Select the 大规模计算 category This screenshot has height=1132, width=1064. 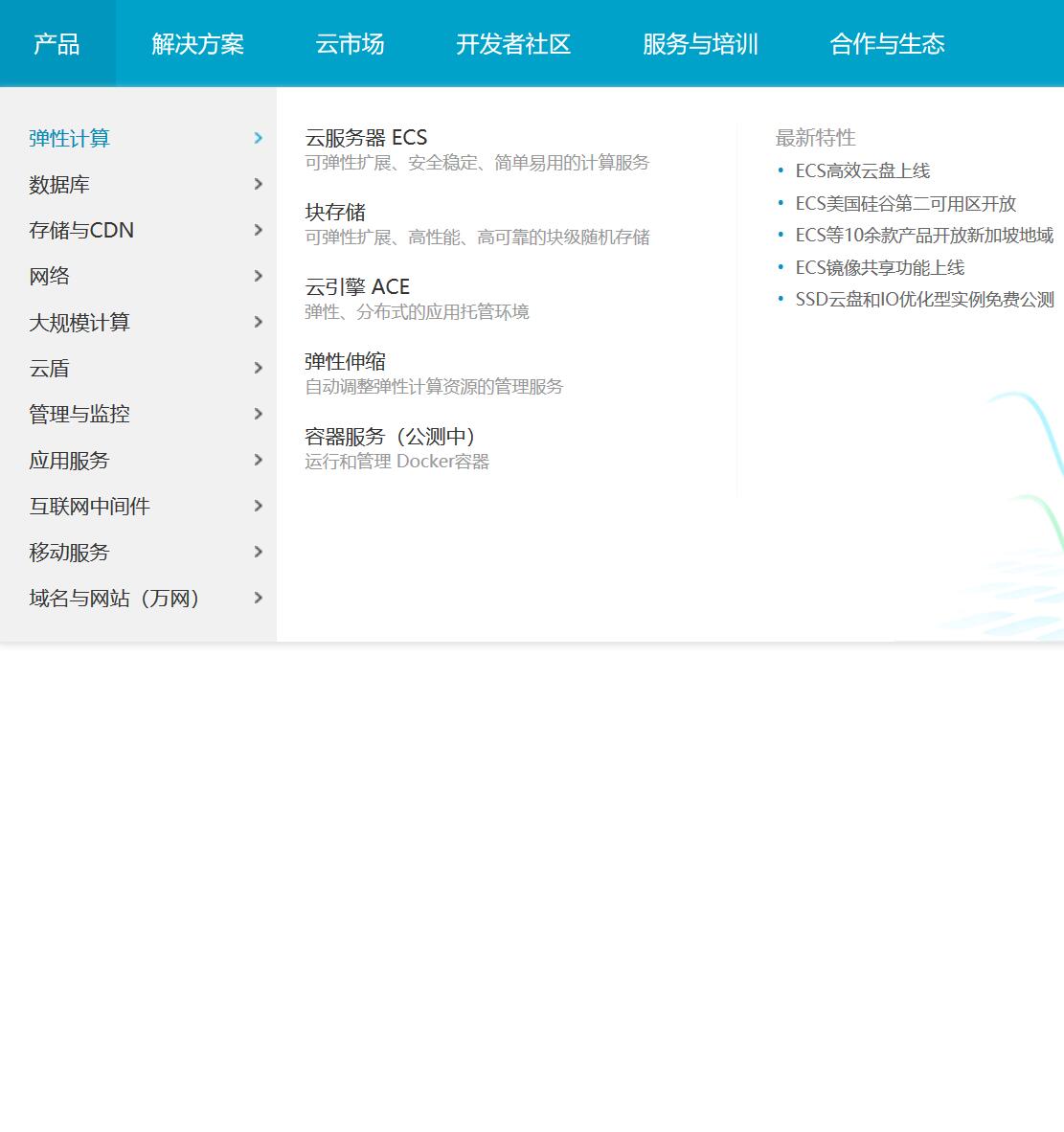[x=79, y=322]
